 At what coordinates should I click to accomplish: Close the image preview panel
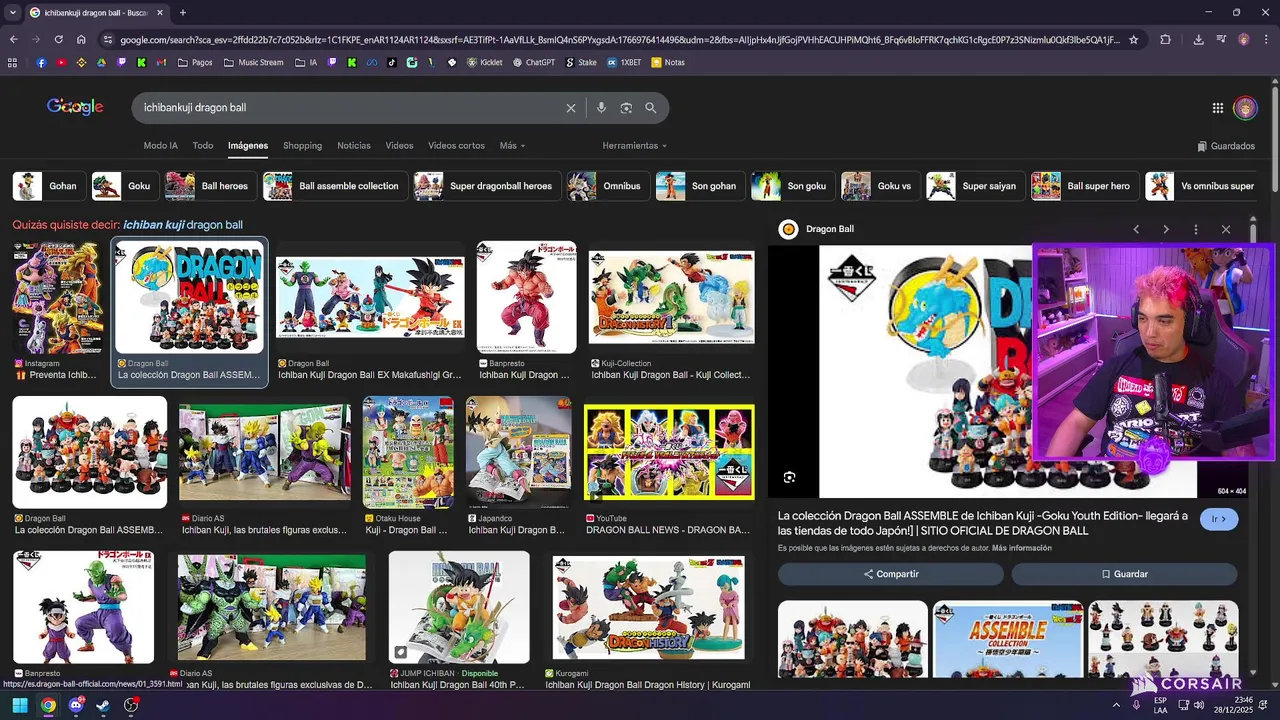[1226, 229]
